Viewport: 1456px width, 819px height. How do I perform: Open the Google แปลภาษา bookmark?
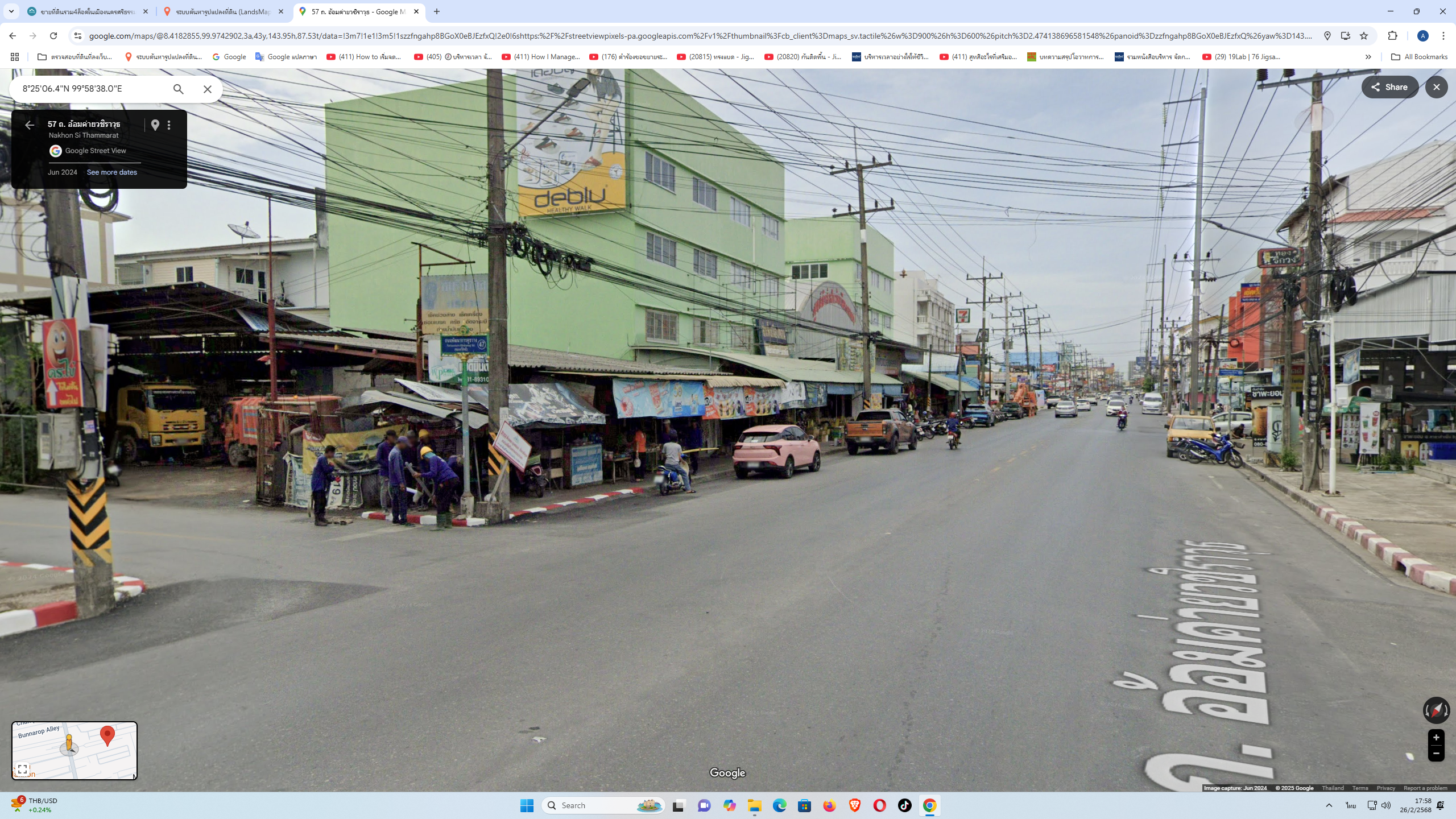(x=286, y=57)
